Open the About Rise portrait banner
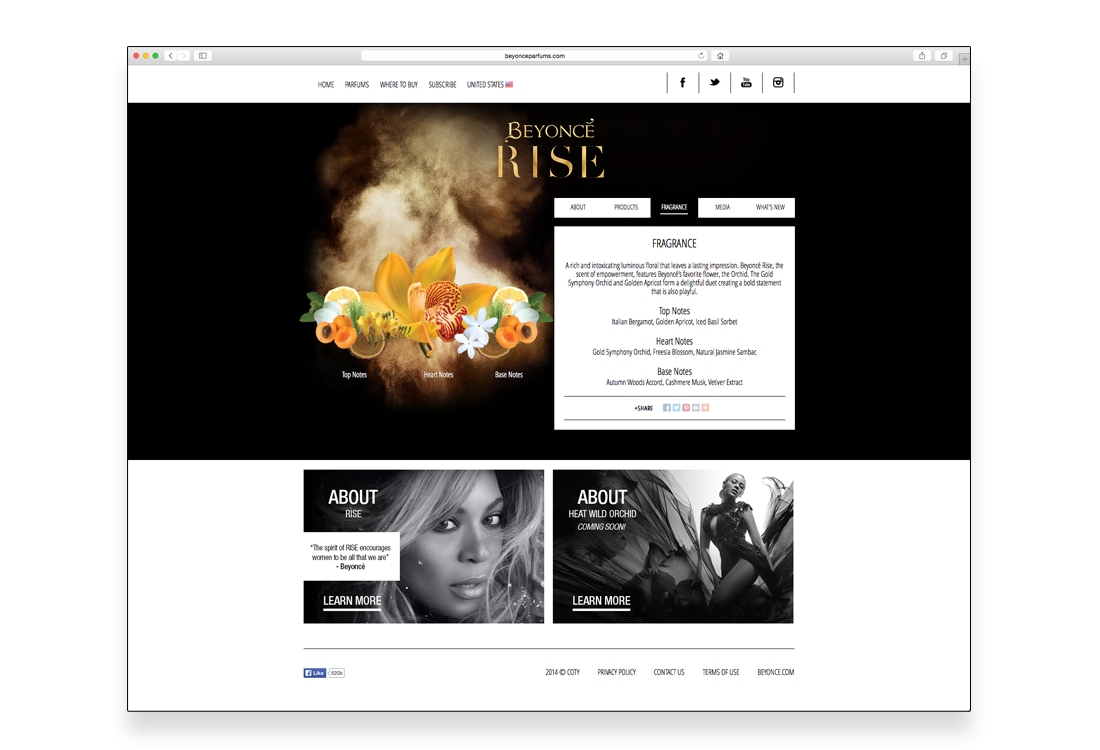 (424, 547)
